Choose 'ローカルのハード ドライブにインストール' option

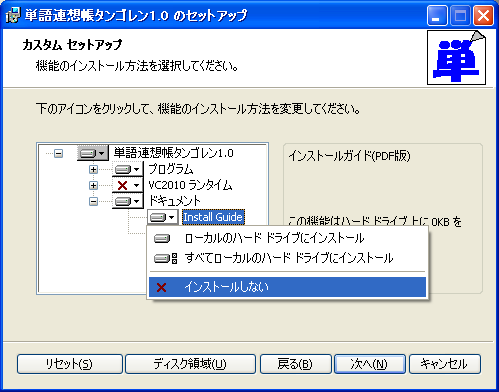click(x=287, y=238)
